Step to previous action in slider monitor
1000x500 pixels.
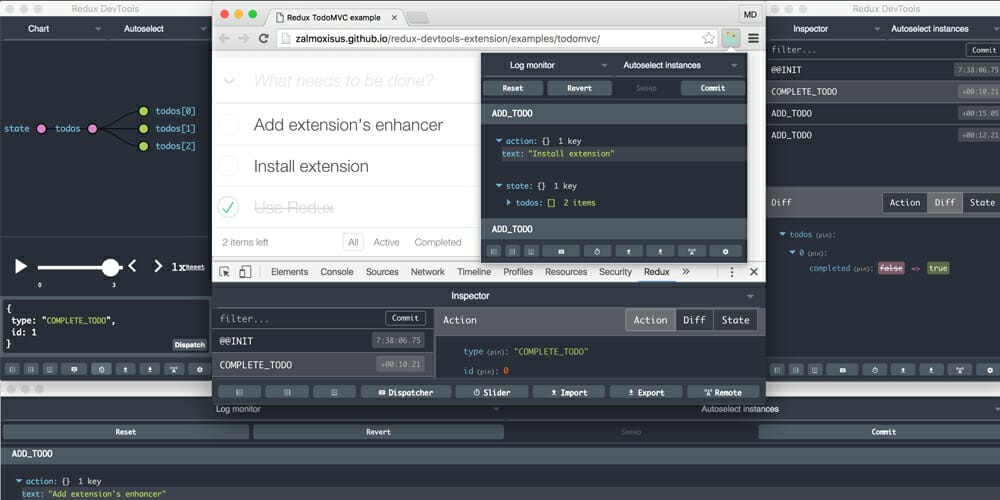coord(132,266)
